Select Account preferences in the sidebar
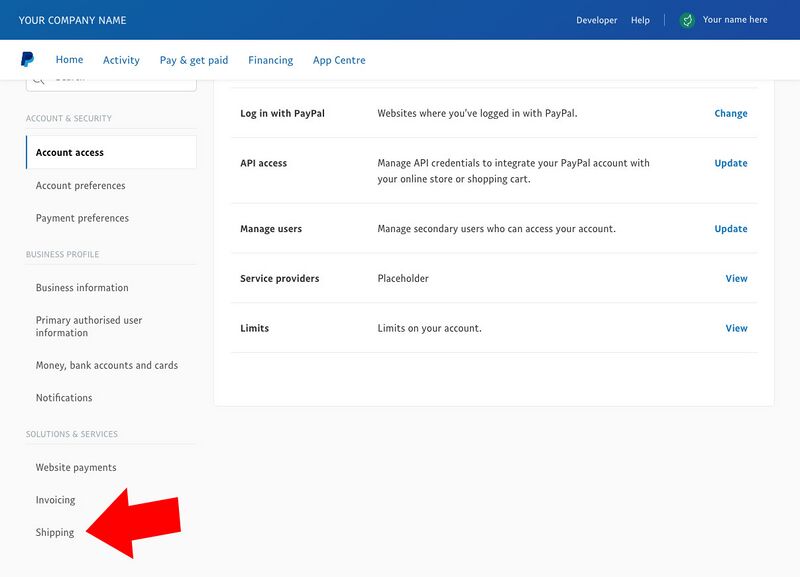The height and width of the screenshot is (577, 800). click(80, 185)
